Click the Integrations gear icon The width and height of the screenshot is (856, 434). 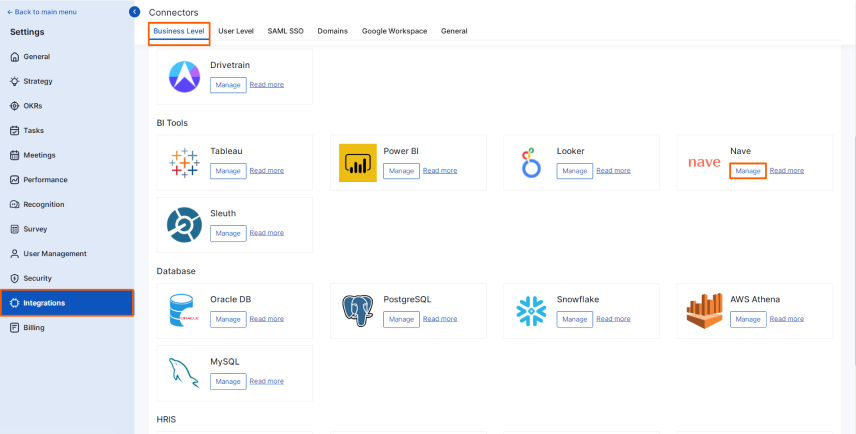(15, 303)
